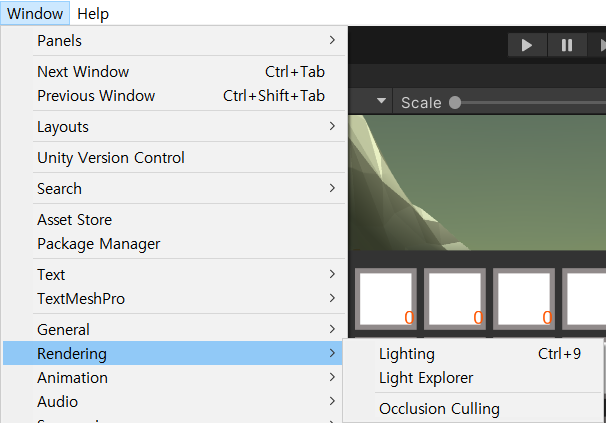The height and width of the screenshot is (423, 606).
Task: Click the Help menu
Action: 93,14
